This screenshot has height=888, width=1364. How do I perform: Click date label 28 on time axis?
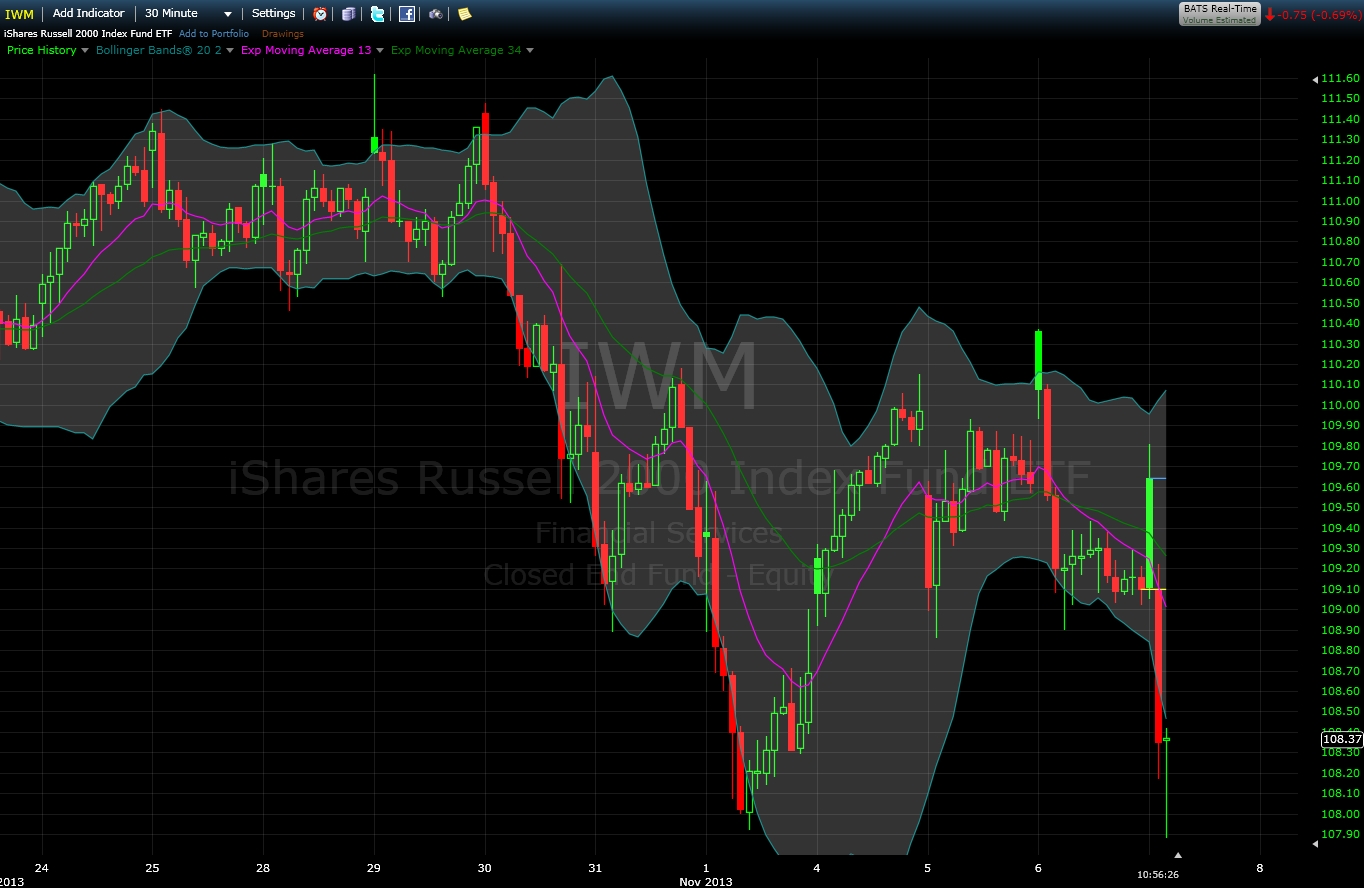pos(263,867)
